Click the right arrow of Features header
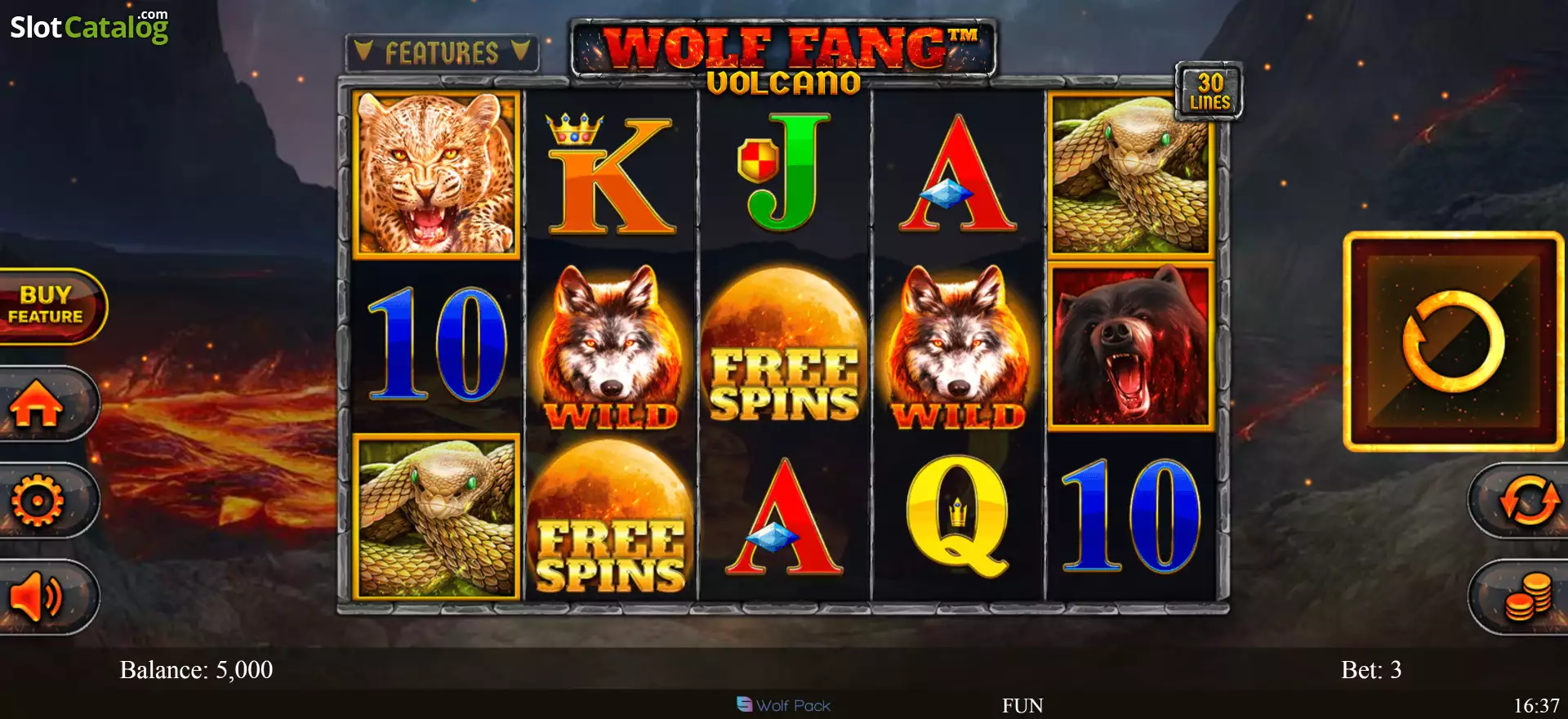 tap(520, 51)
